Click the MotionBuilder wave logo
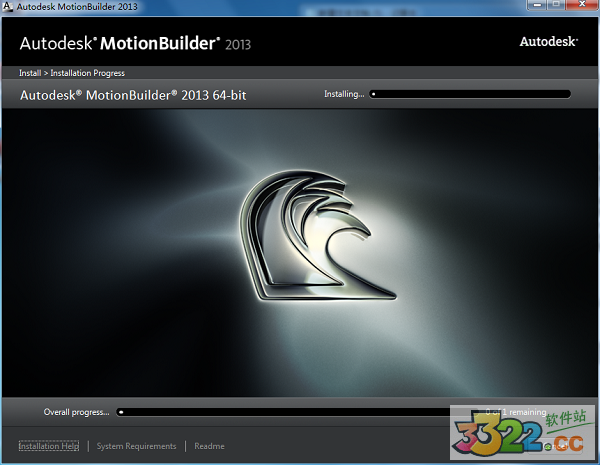600x465 pixels. coord(317,235)
